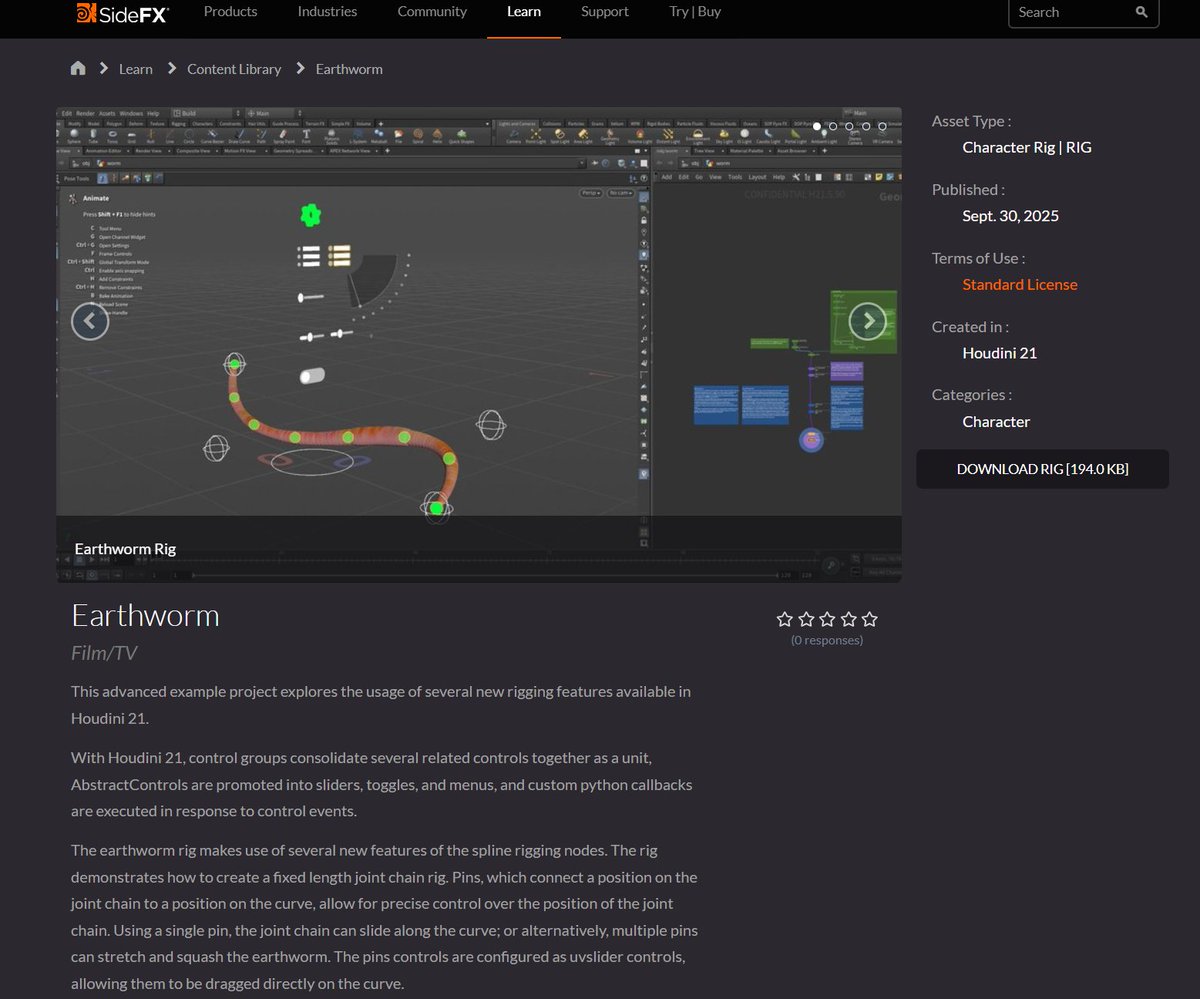Image resolution: width=1200 pixels, height=999 pixels.
Task: Click the Film/TV subtitle text
Action: click(x=104, y=653)
